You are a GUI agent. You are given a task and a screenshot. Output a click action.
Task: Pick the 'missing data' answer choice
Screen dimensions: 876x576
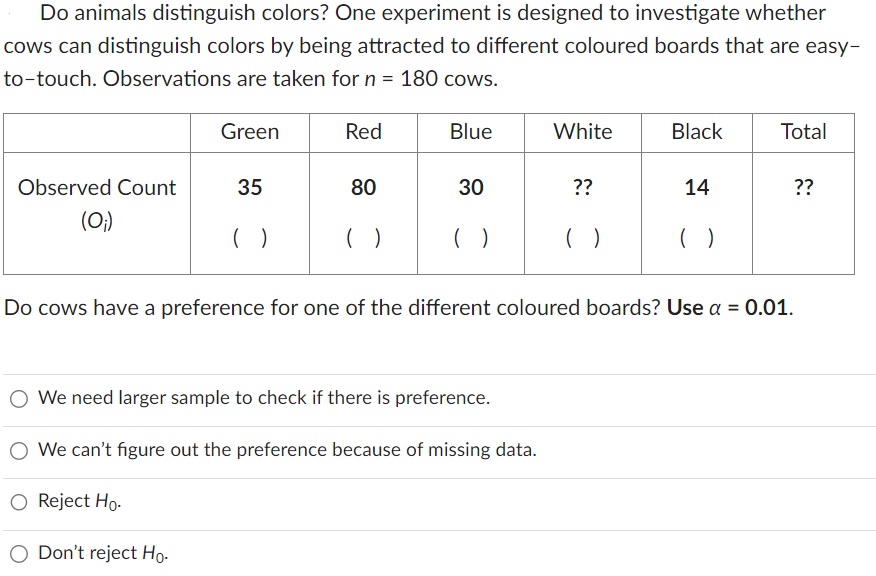(x=18, y=449)
